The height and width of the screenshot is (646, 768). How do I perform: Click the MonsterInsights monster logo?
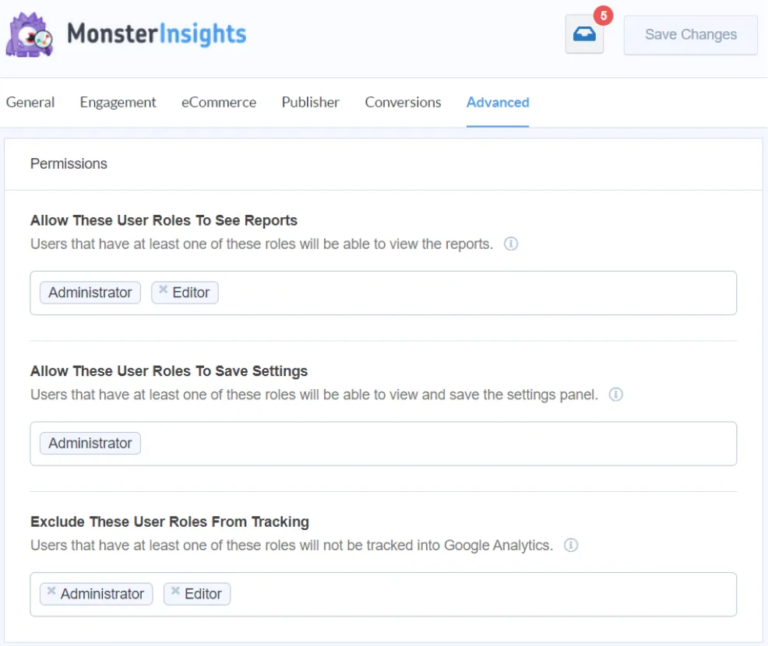click(x=29, y=35)
